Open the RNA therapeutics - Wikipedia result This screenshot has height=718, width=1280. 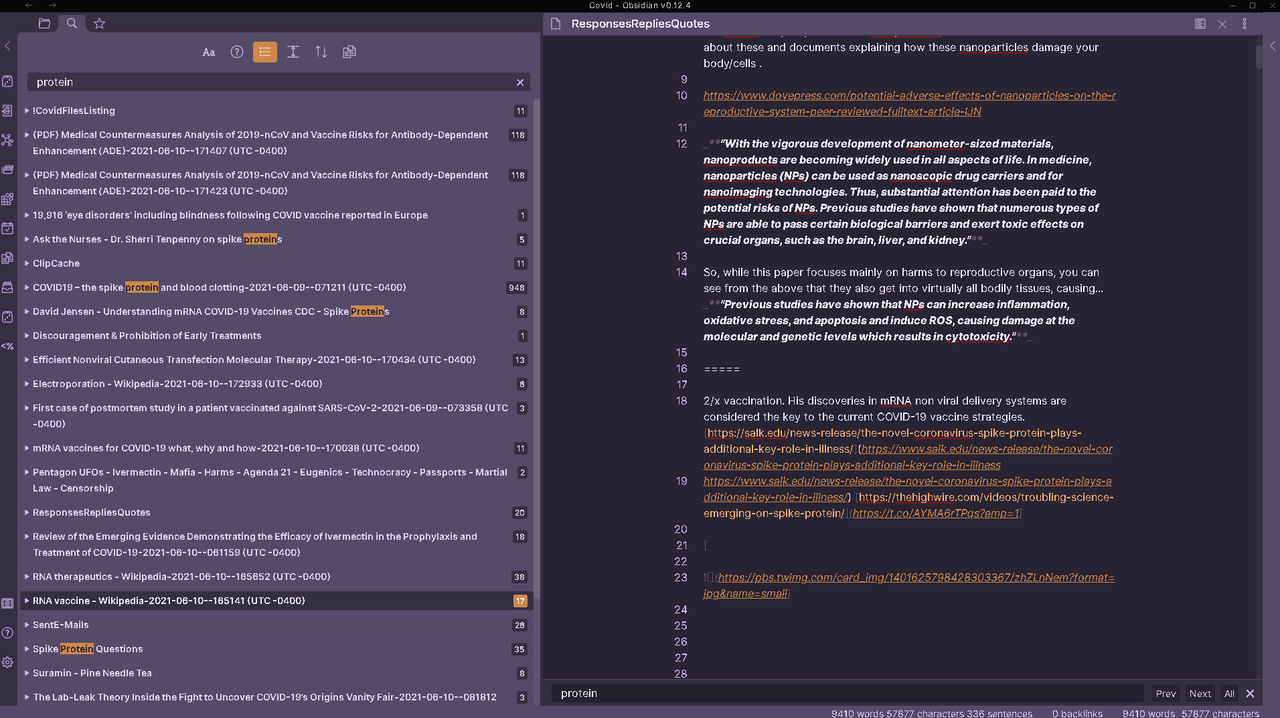pos(182,577)
